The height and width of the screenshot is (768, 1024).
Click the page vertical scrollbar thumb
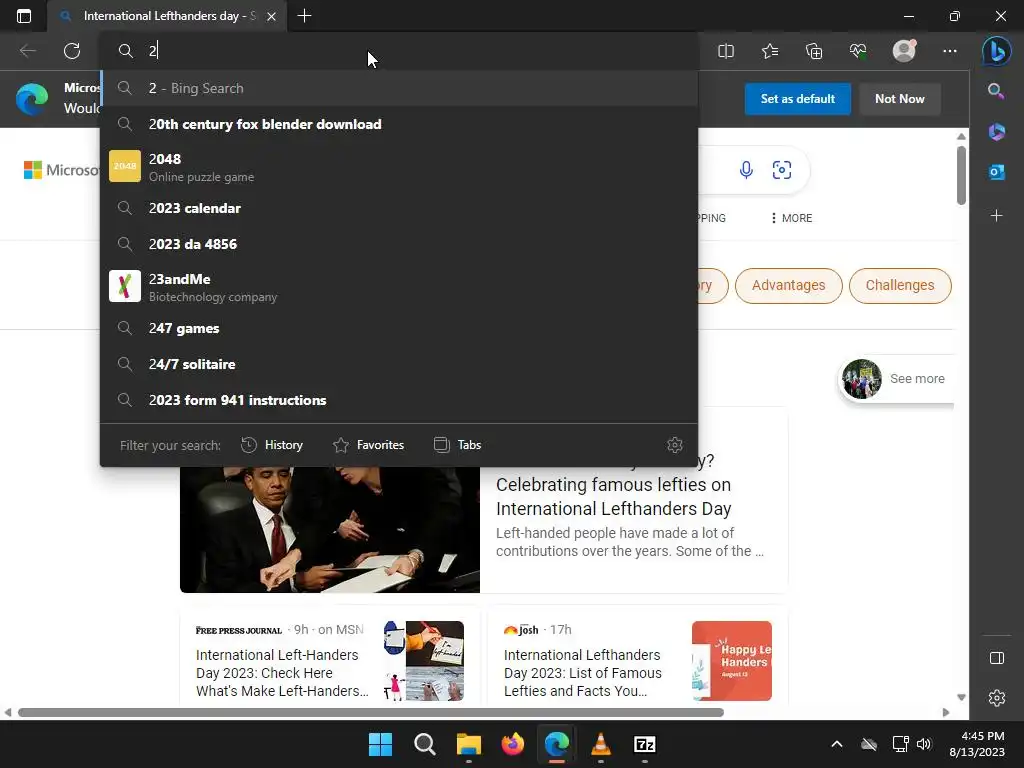tap(961, 175)
